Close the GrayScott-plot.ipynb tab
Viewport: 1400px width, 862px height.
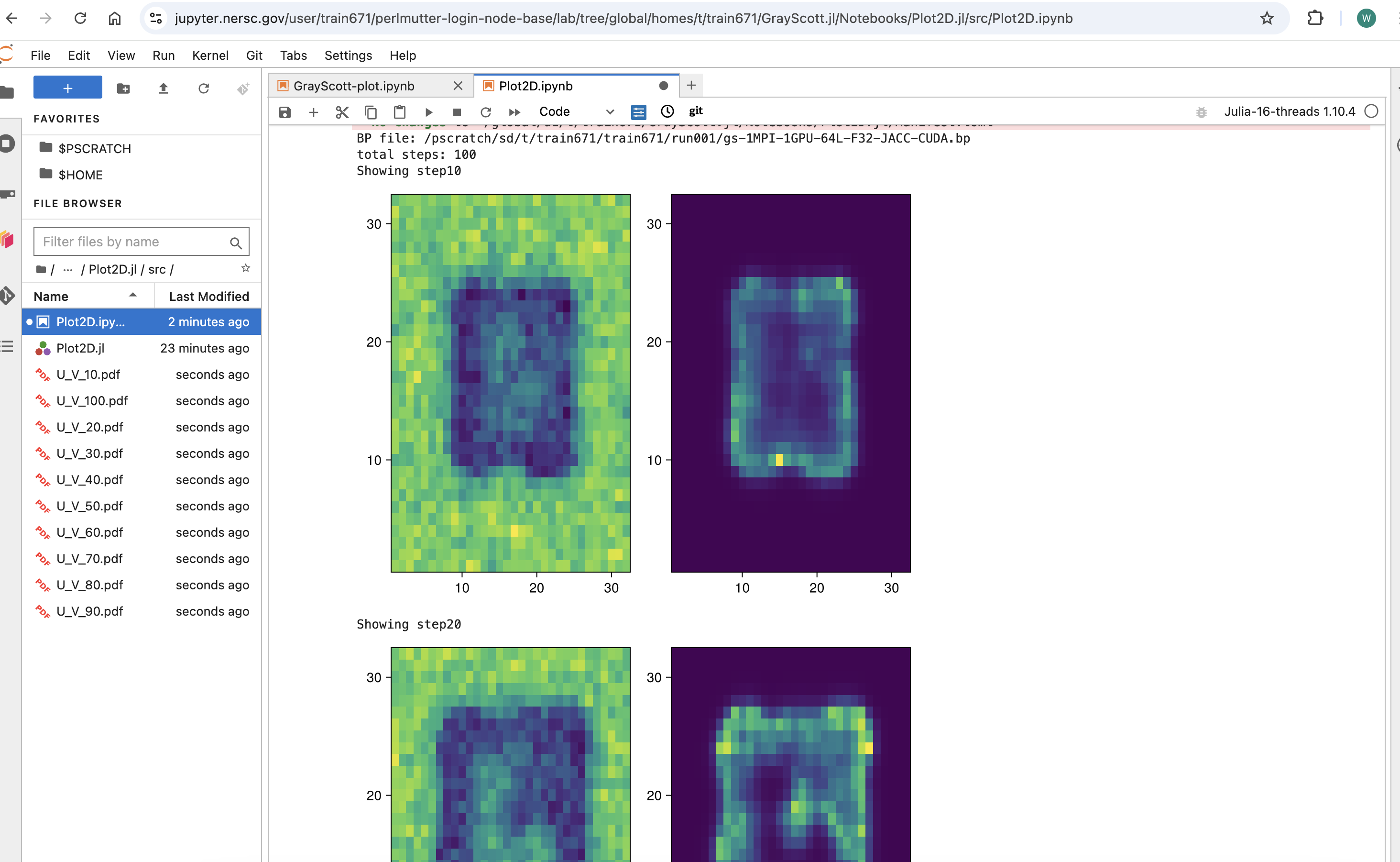tap(458, 86)
